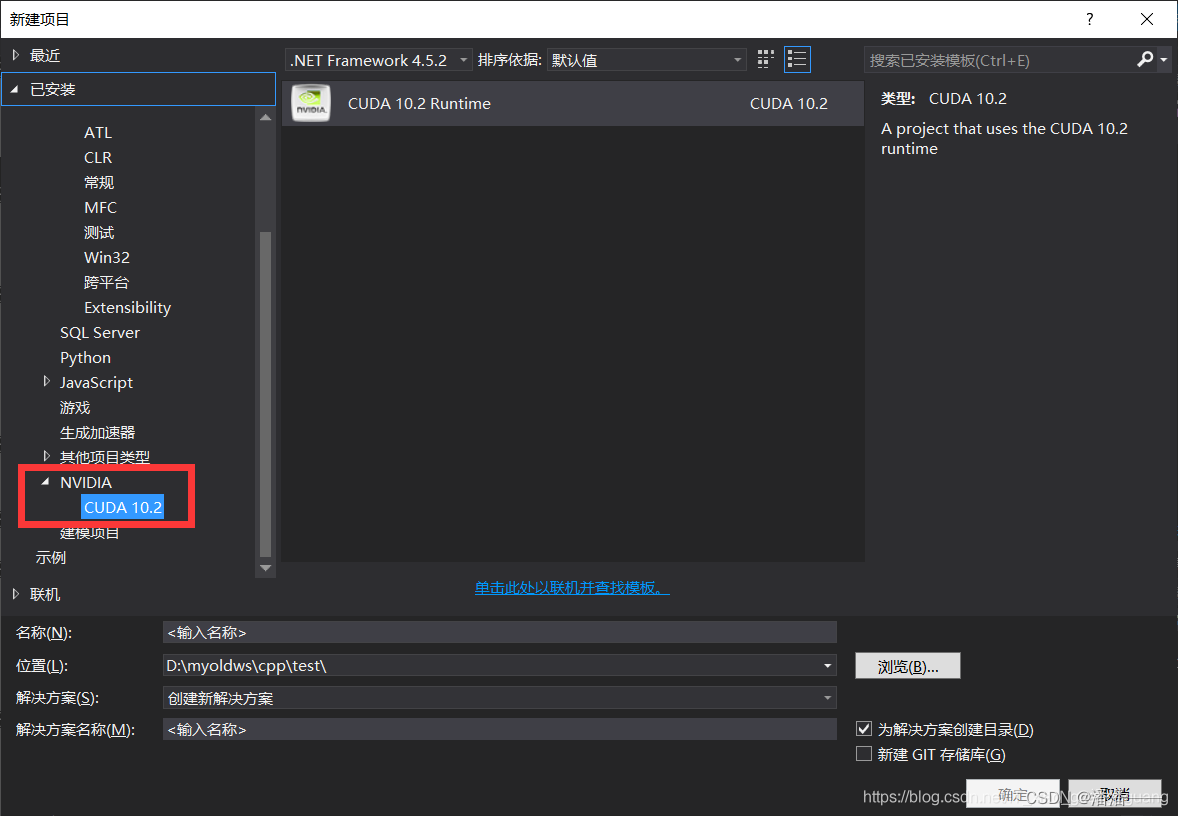Expand the Online (联机) section
This screenshot has height=816, width=1178.
pos(16,594)
